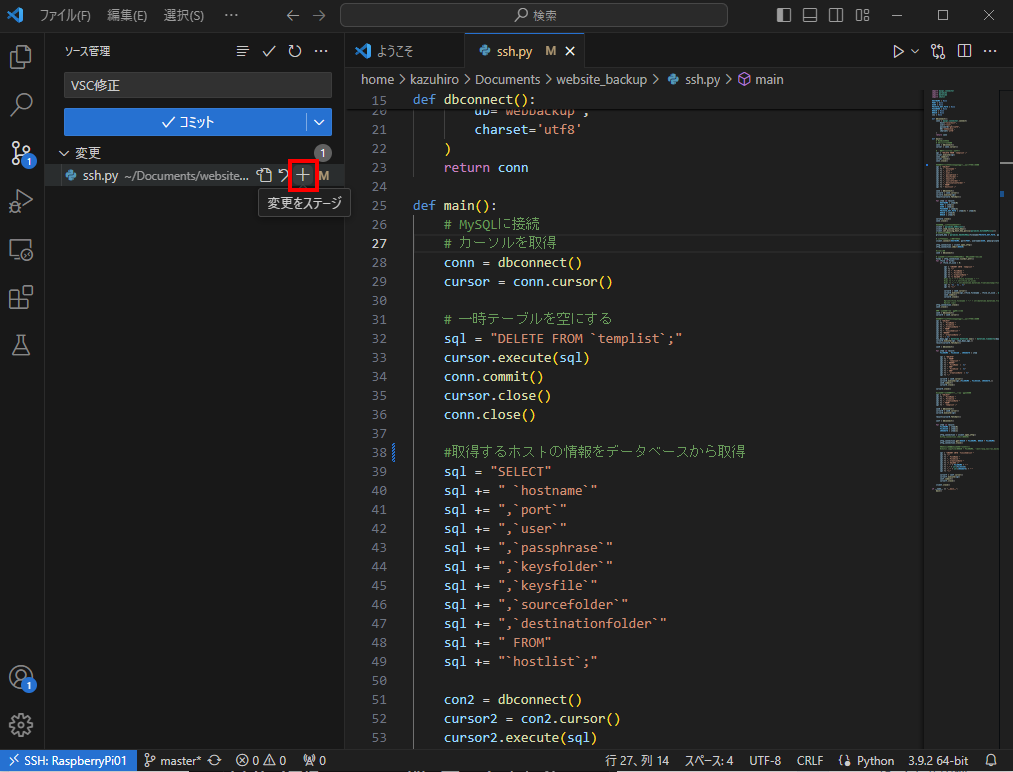Open the commit button dropdown arrow
This screenshot has width=1013, height=772.
click(319, 122)
